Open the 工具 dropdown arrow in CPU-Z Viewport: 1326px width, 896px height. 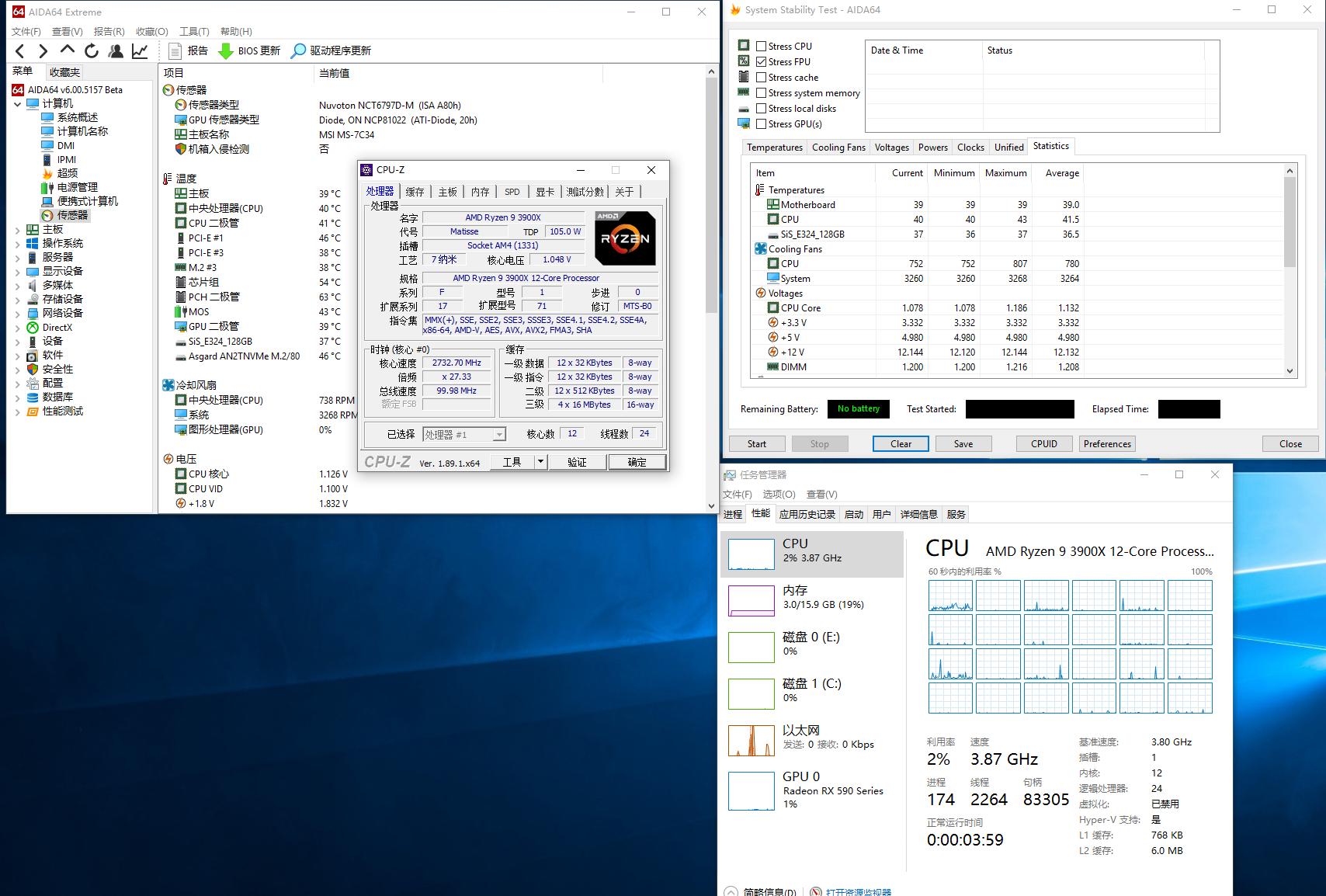(540, 462)
